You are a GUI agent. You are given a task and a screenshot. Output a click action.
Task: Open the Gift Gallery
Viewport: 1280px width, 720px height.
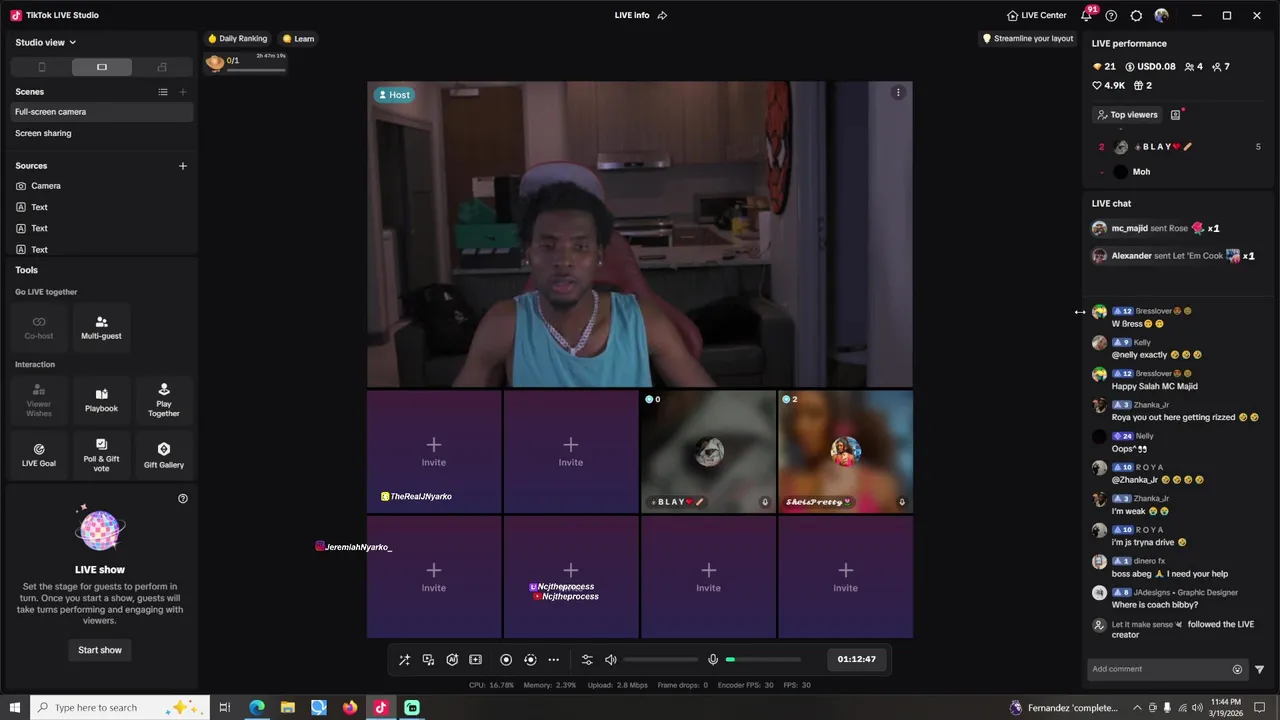tap(164, 455)
